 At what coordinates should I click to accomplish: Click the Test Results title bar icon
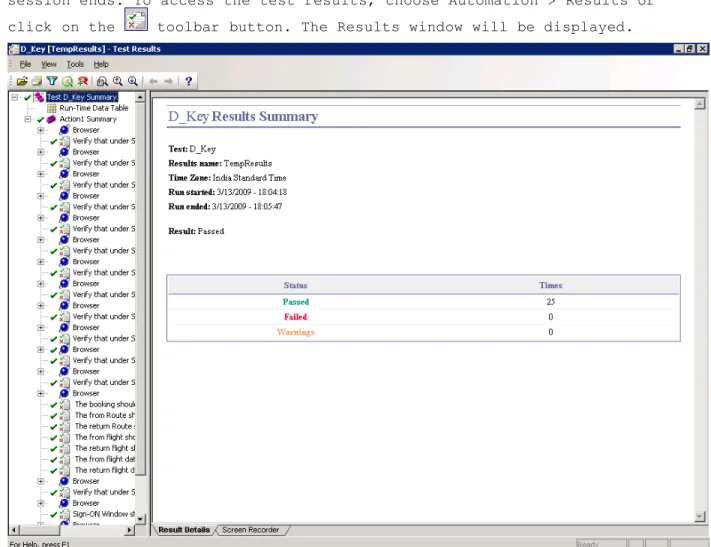point(14,49)
